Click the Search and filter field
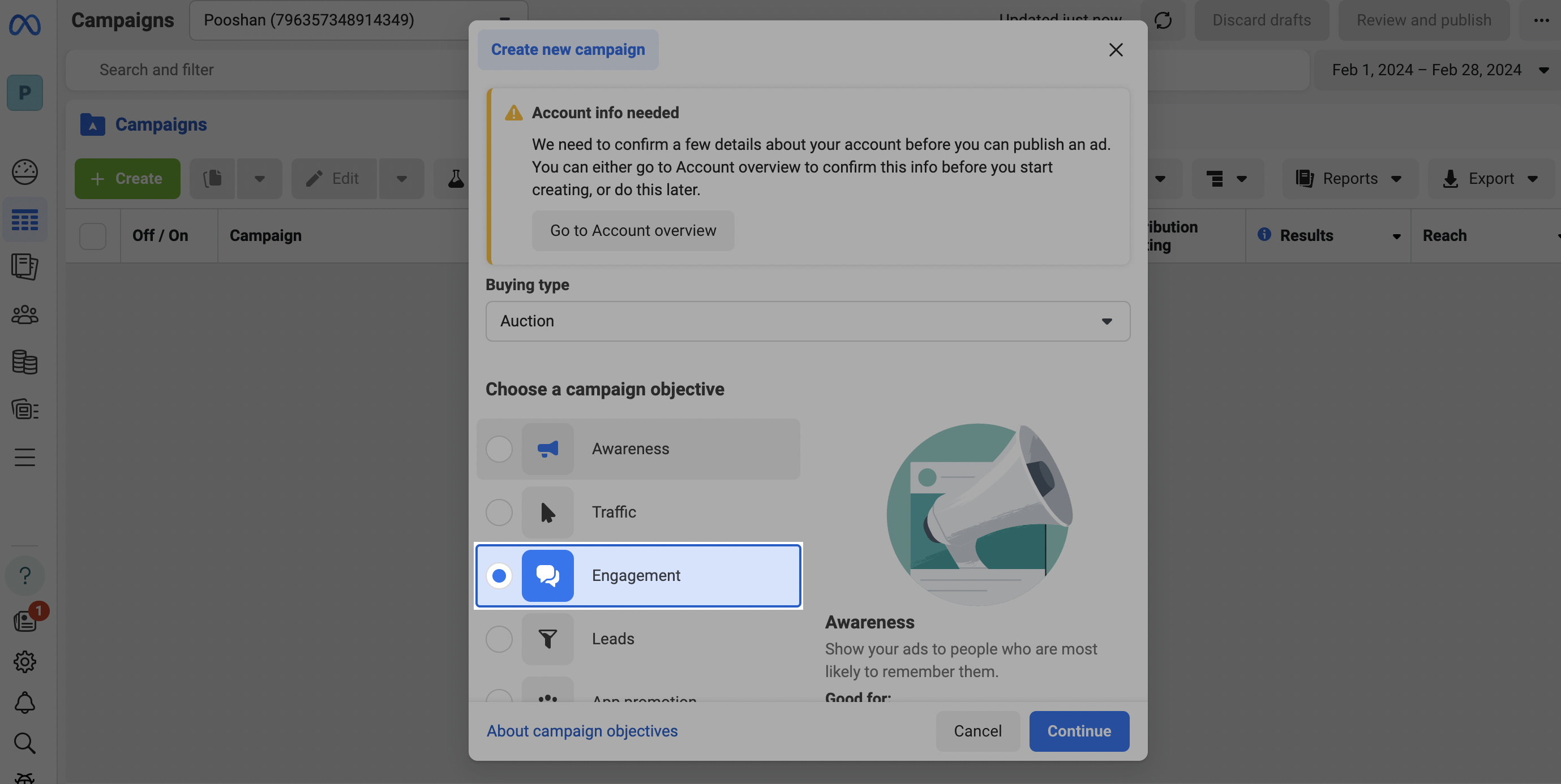The image size is (1561, 784). tap(267, 70)
